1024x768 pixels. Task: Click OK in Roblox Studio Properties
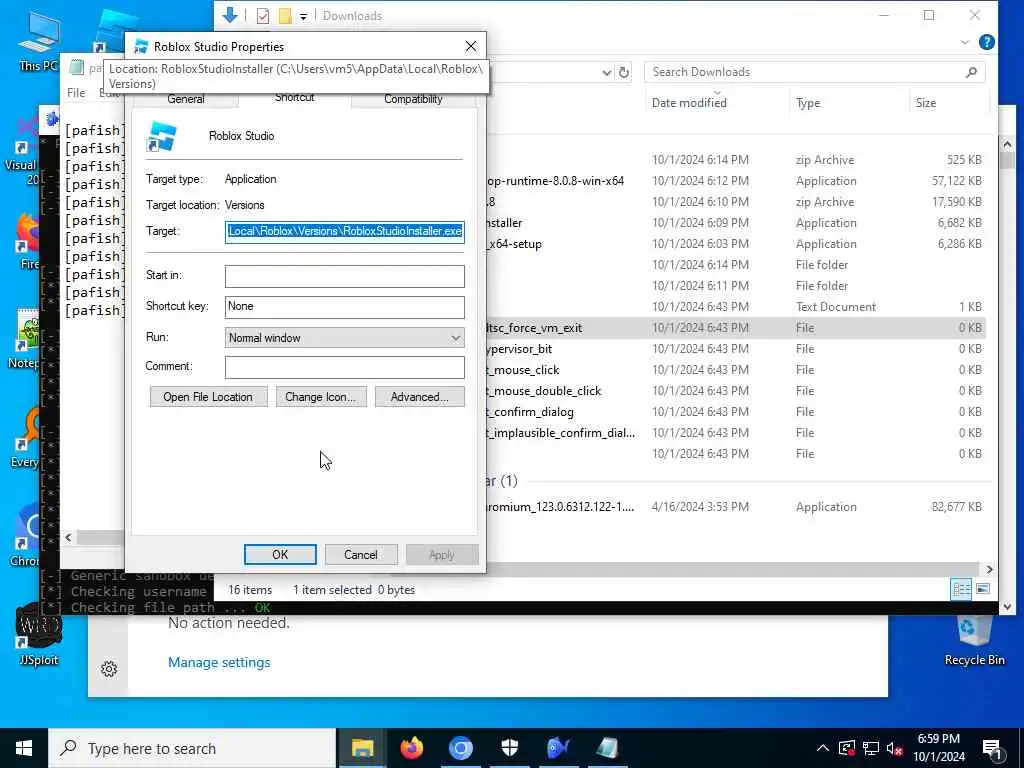(280, 554)
